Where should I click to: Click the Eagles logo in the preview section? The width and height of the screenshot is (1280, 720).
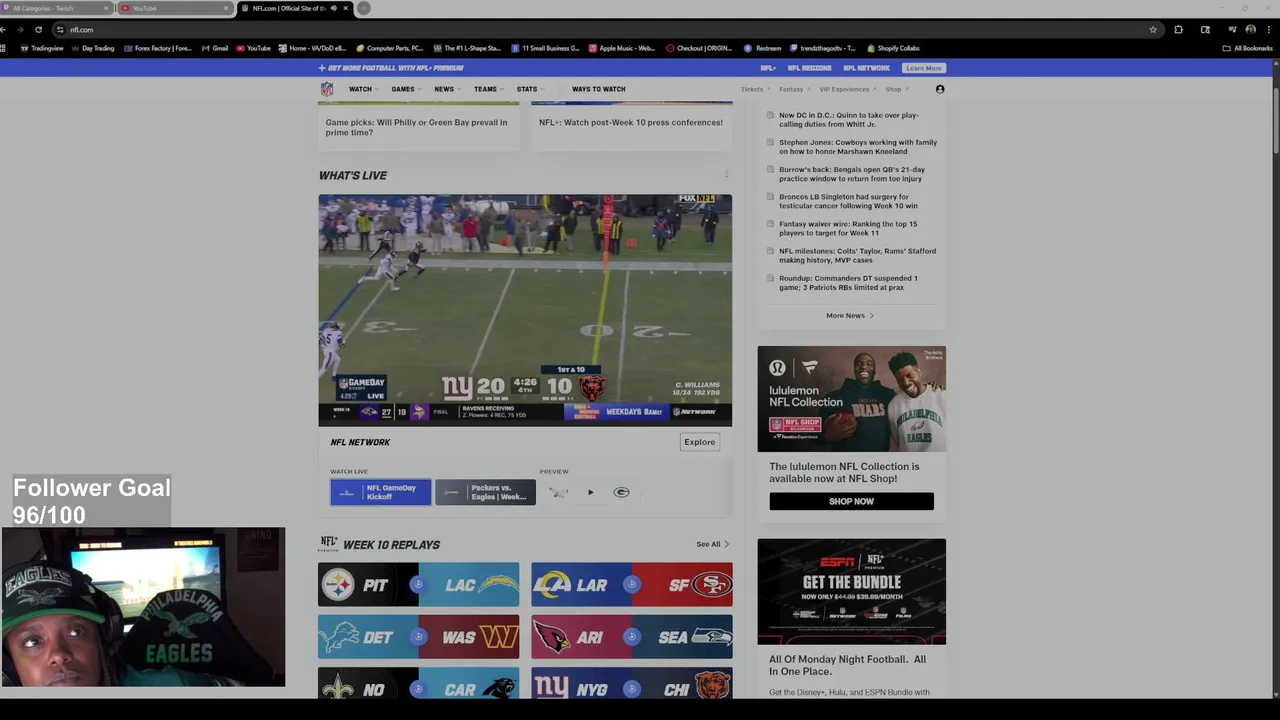(559, 492)
